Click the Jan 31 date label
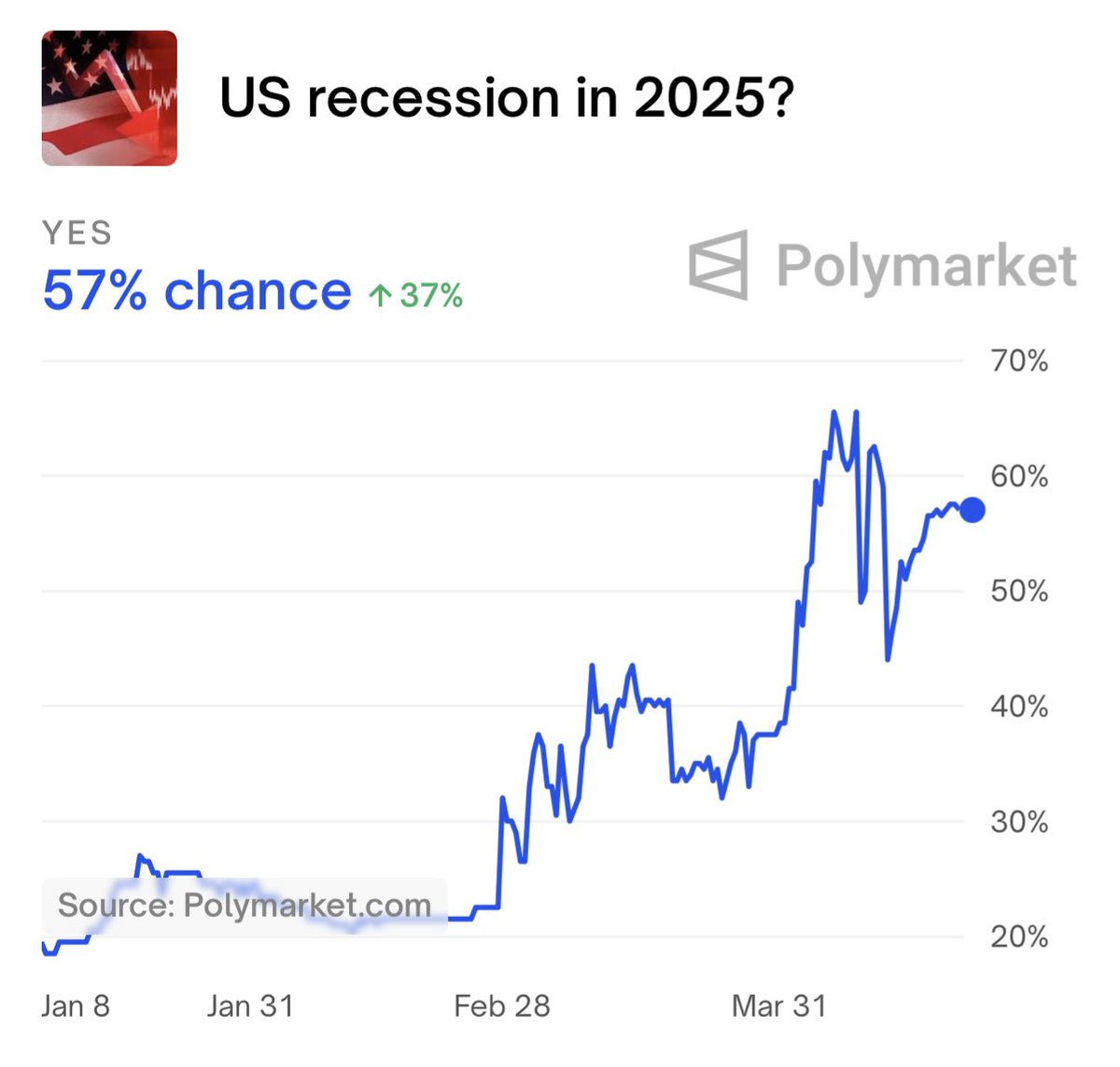 250,1005
